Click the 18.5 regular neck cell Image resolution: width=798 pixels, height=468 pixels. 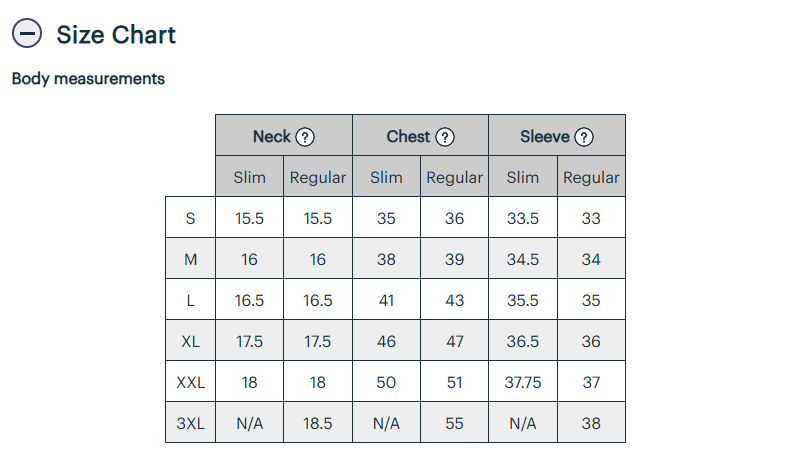click(318, 423)
